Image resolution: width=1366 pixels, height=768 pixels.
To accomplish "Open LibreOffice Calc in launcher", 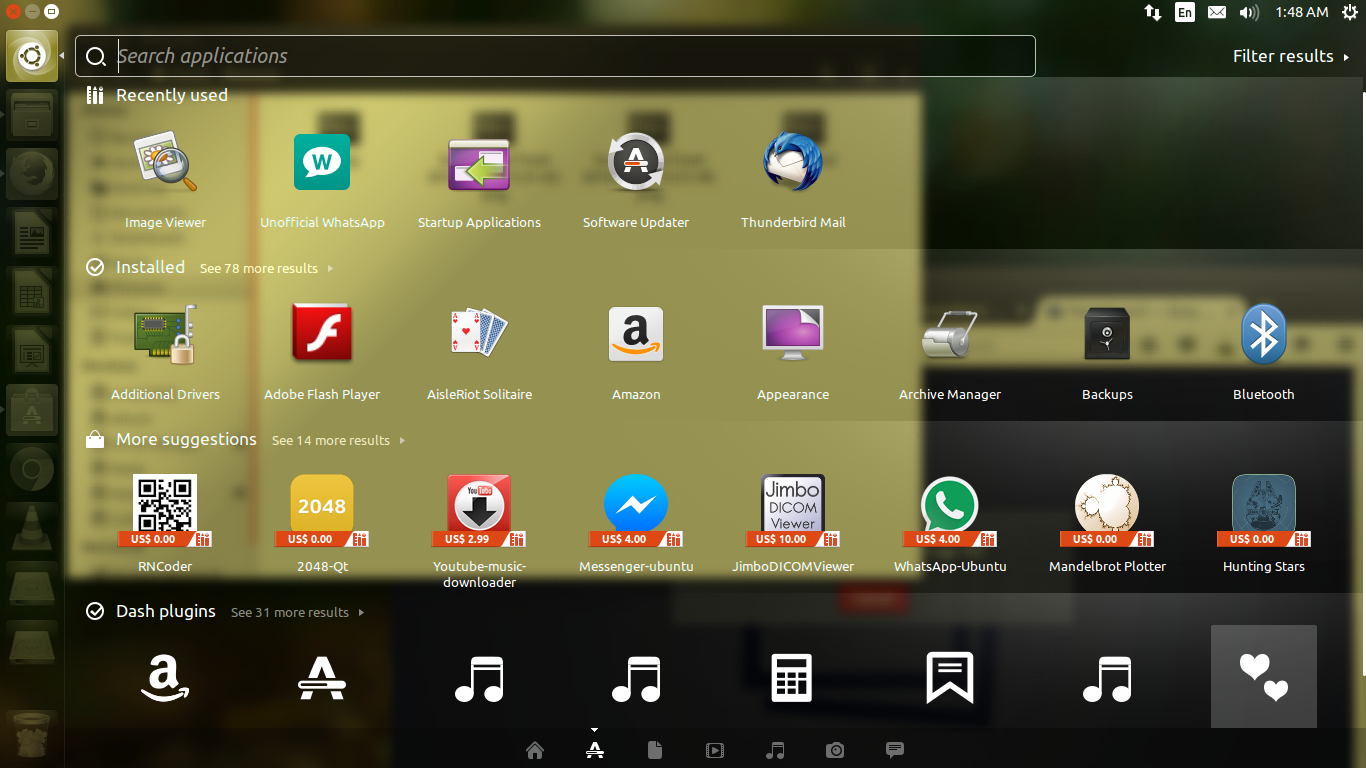I will (x=32, y=293).
